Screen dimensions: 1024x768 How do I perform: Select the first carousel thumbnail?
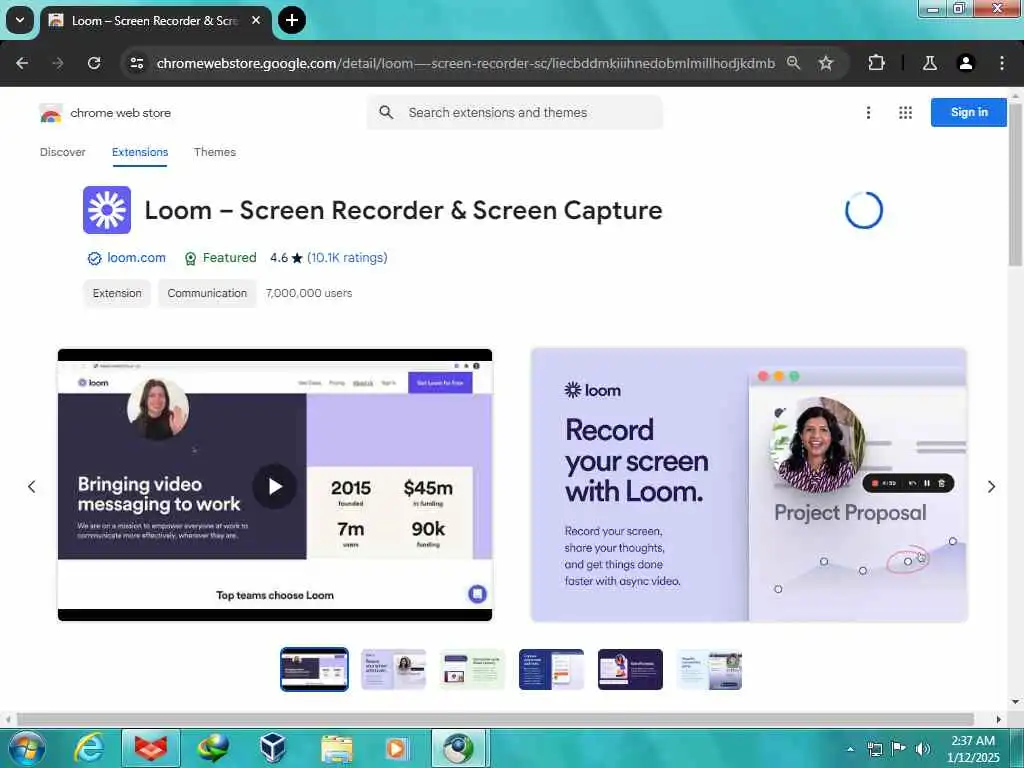pos(314,669)
